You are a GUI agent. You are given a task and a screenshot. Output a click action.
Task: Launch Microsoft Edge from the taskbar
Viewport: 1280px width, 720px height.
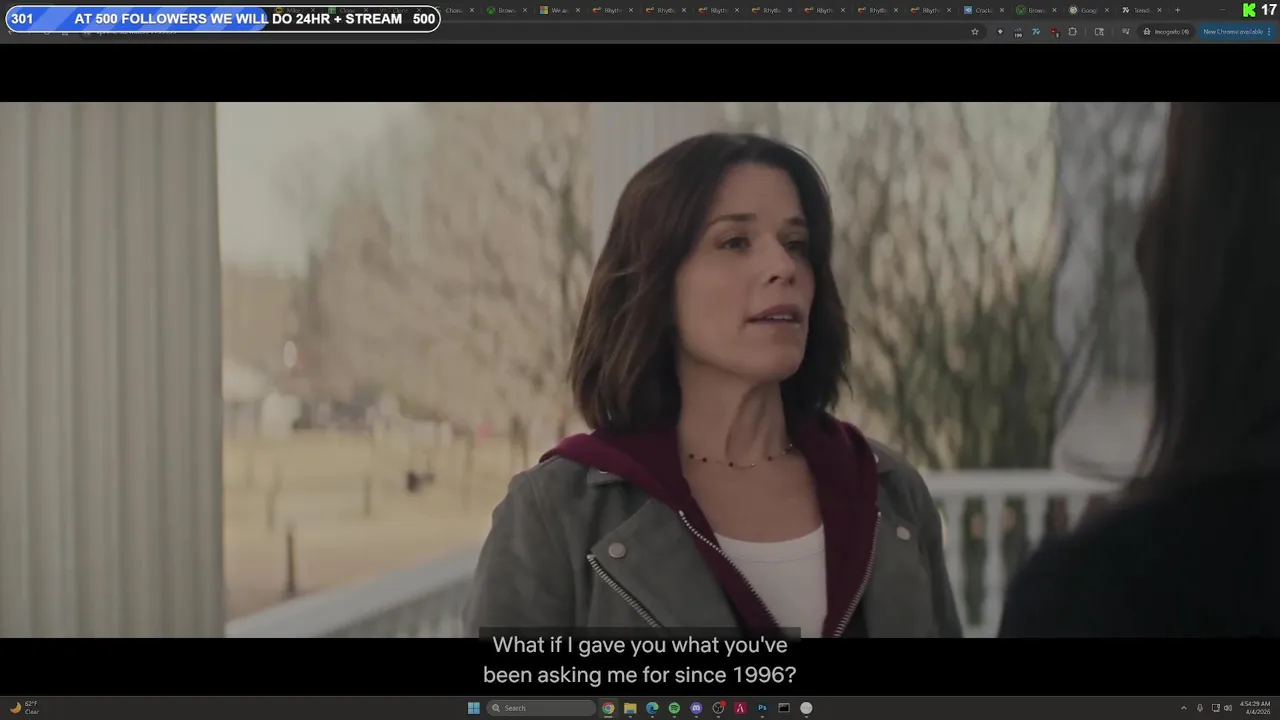[652, 708]
